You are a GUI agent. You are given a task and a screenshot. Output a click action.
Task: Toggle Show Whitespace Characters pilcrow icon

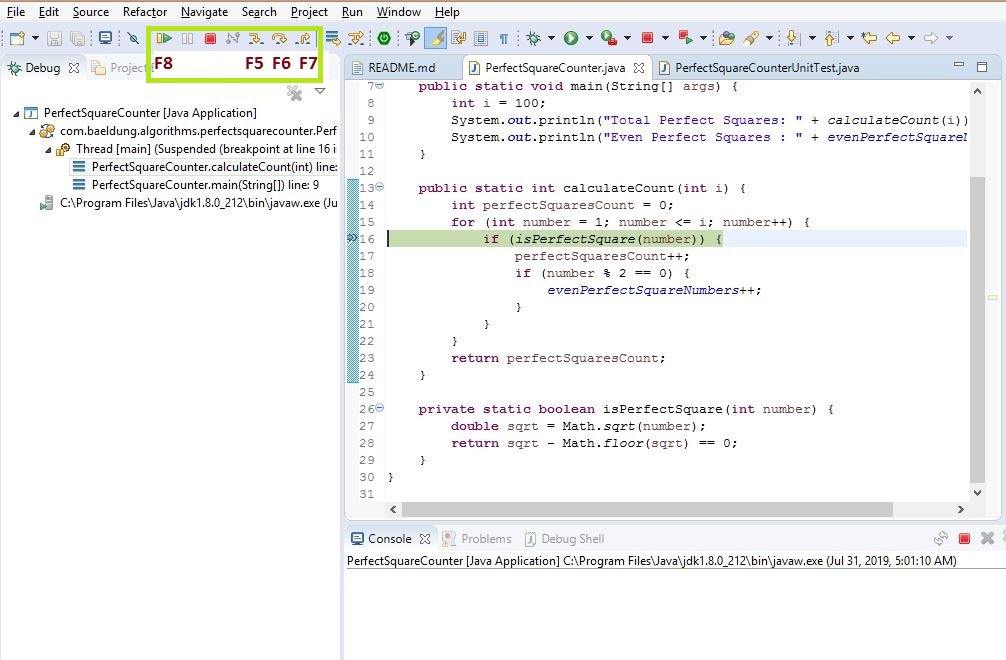click(504, 38)
